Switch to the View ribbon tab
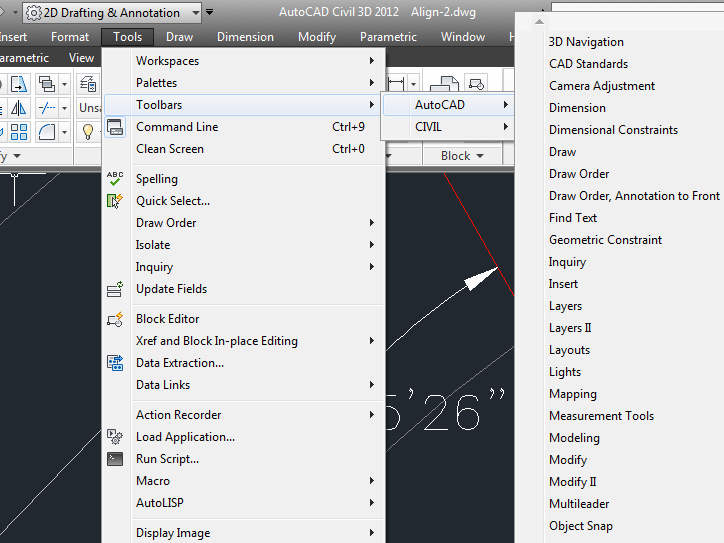This screenshot has height=543, width=724. [81, 58]
